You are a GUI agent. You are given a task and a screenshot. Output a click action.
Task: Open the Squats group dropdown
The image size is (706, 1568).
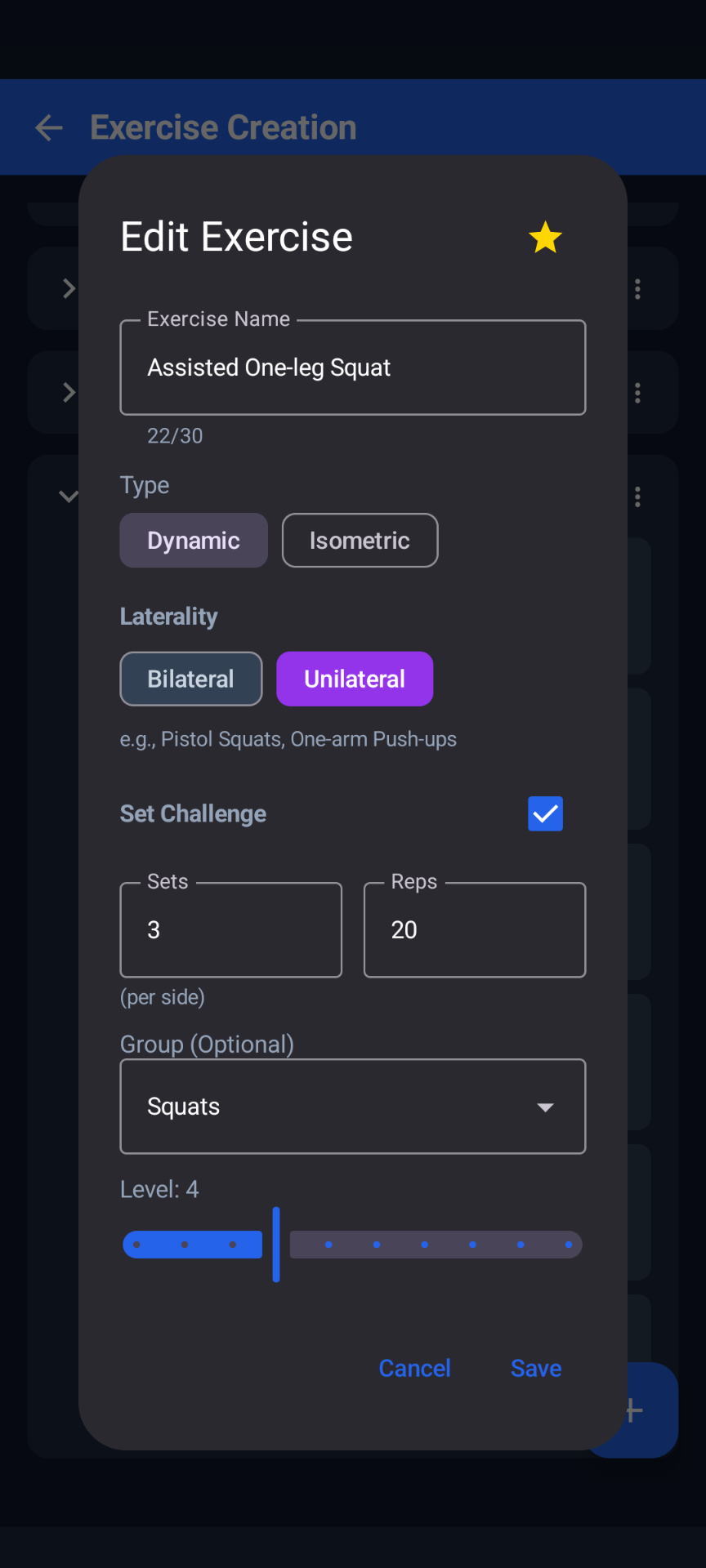(353, 1107)
